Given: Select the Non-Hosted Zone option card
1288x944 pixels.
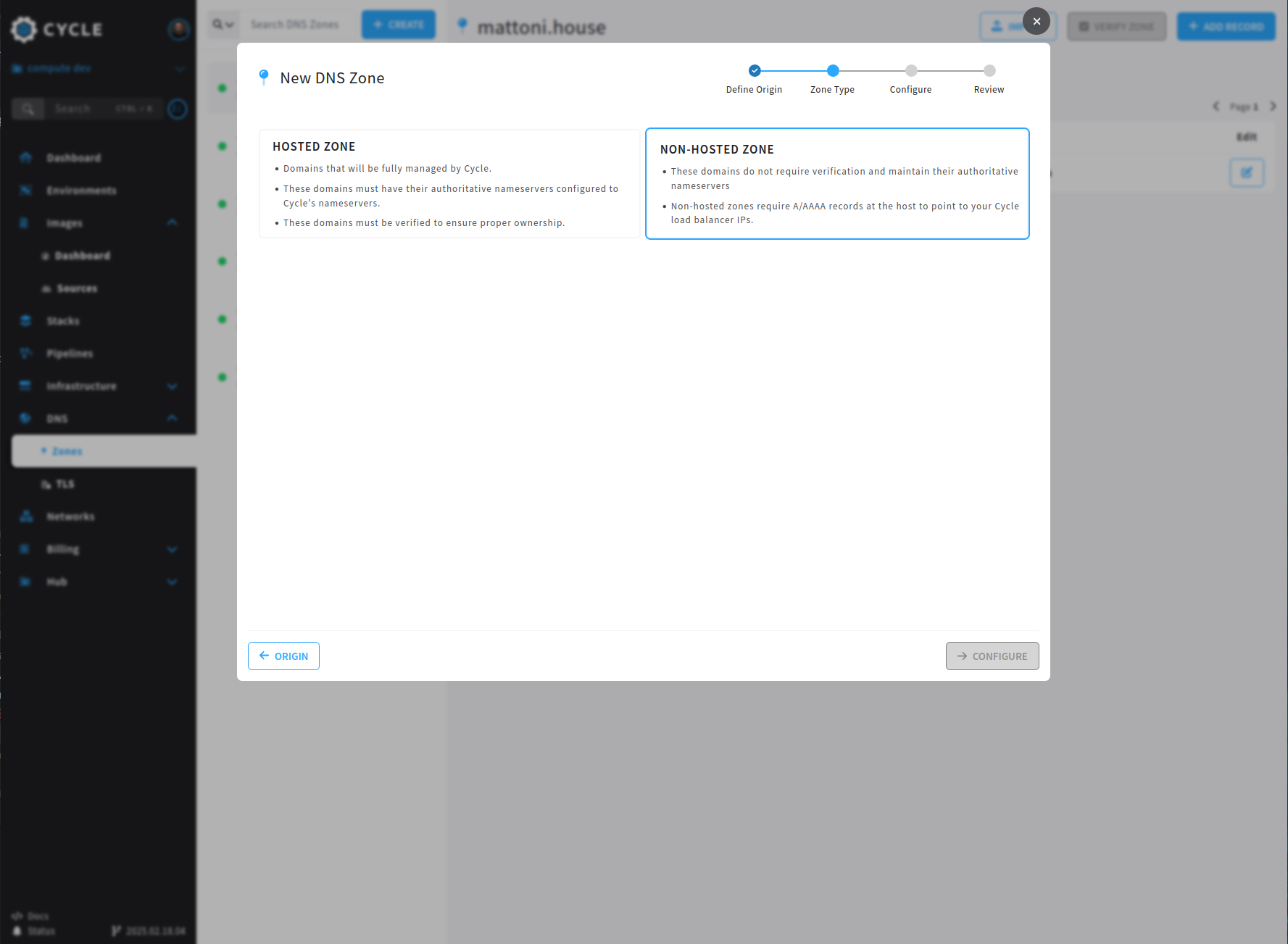Looking at the screenshot, I should [837, 183].
